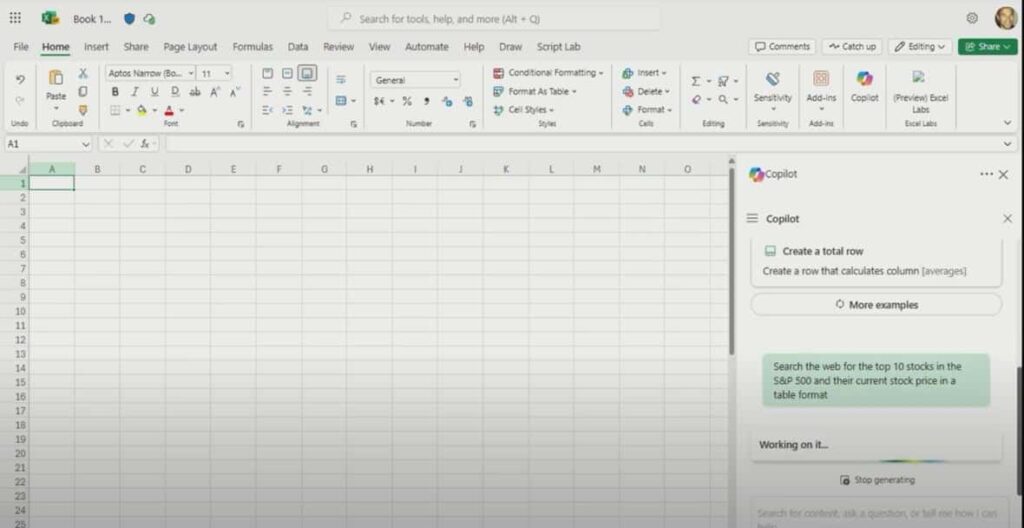Click Stop generating in Copilot

pyautogui.click(x=877, y=480)
